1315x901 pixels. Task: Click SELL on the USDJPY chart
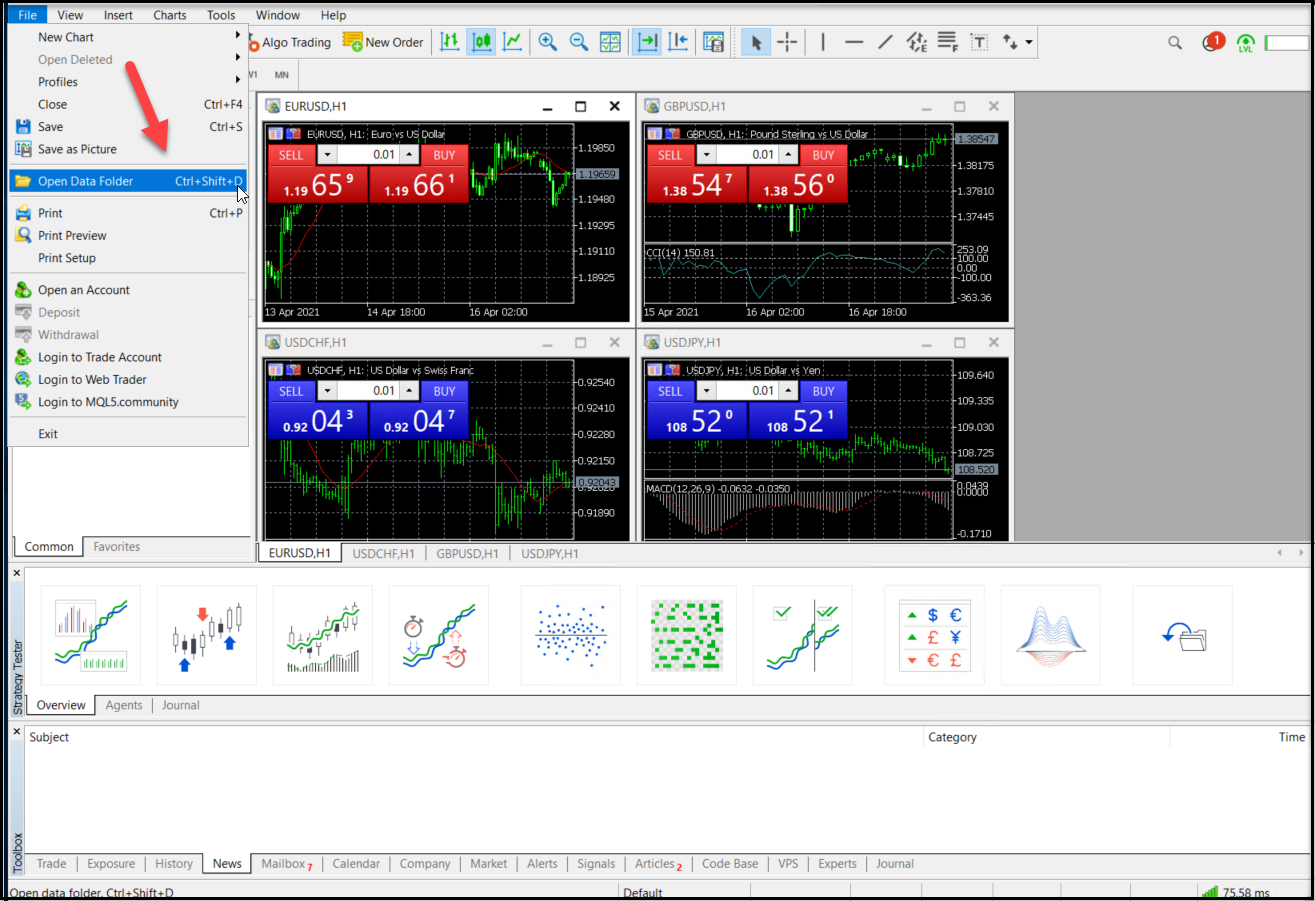click(670, 391)
